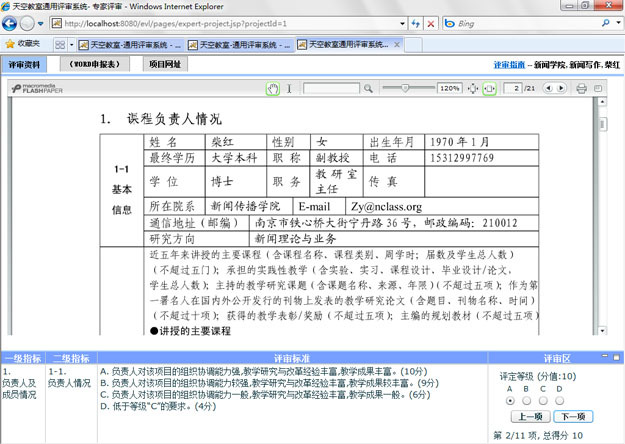Image resolution: width=625 pixels, height=444 pixels.
Task: Close the active browser tab
Action: 397,45
